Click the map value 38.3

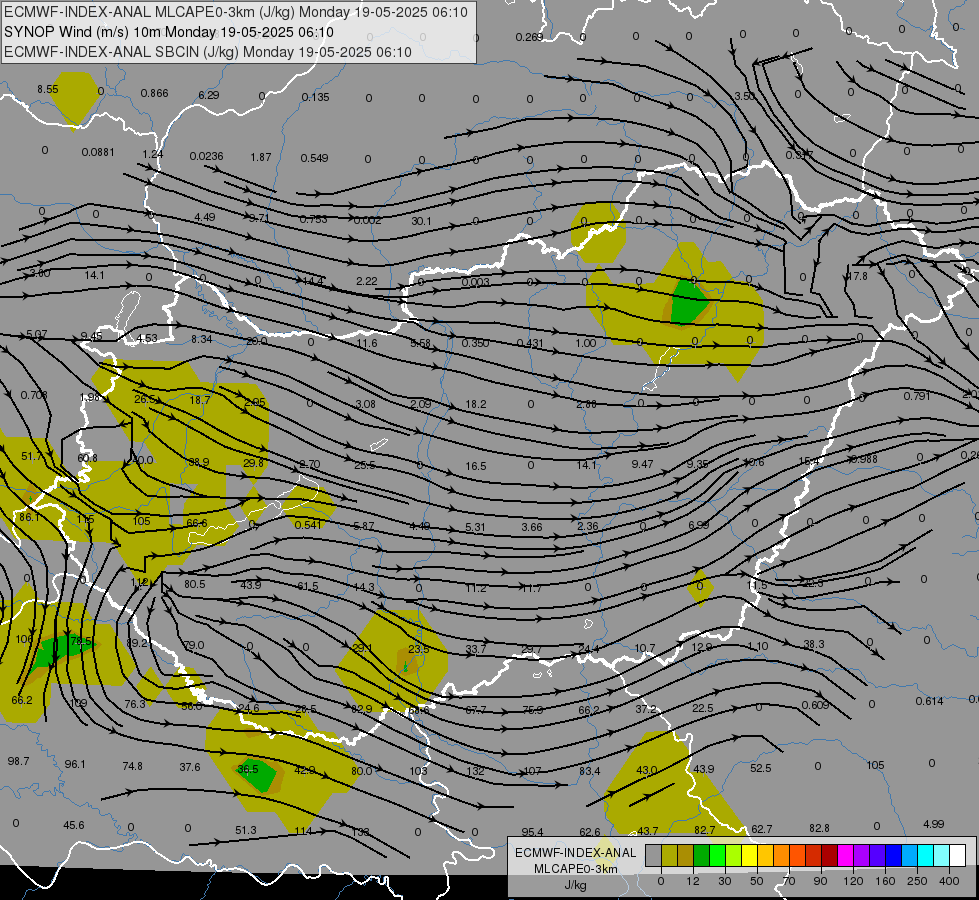coord(814,644)
